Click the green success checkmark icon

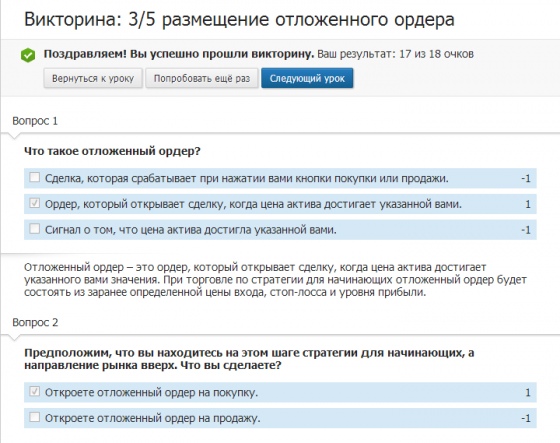tap(28, 55)
